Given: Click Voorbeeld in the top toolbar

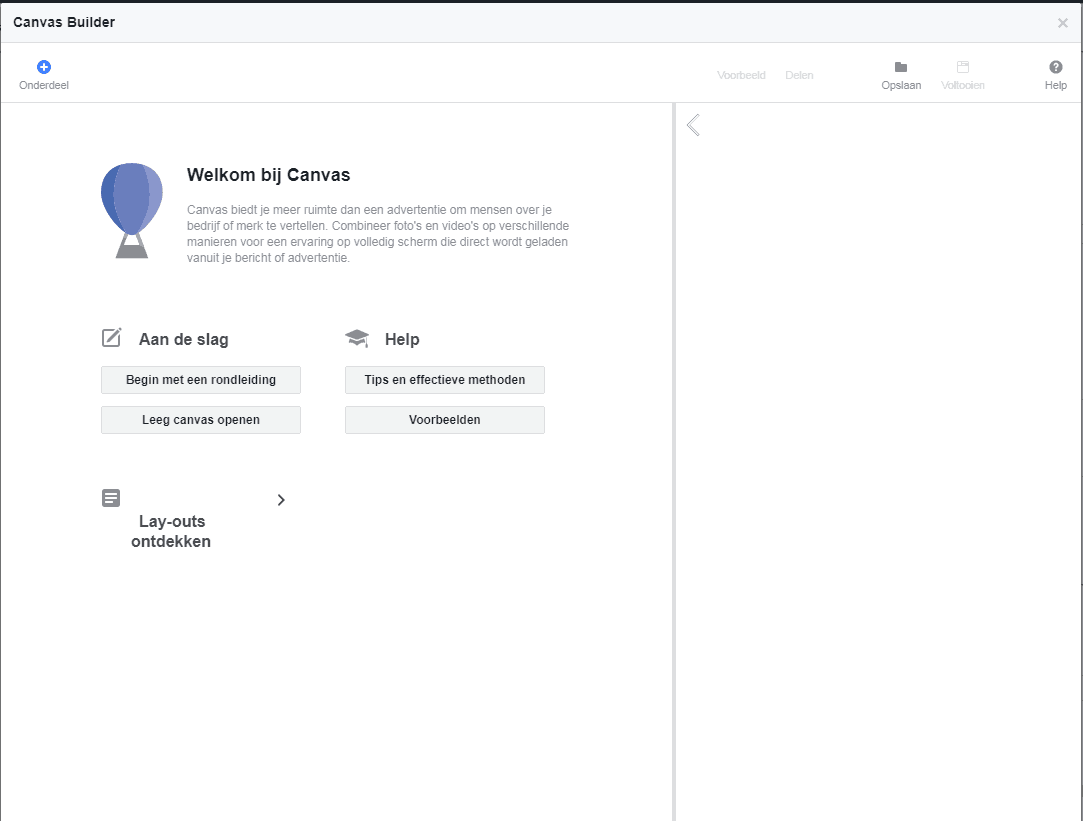Looking at the screenshot, I should (741, 75).
